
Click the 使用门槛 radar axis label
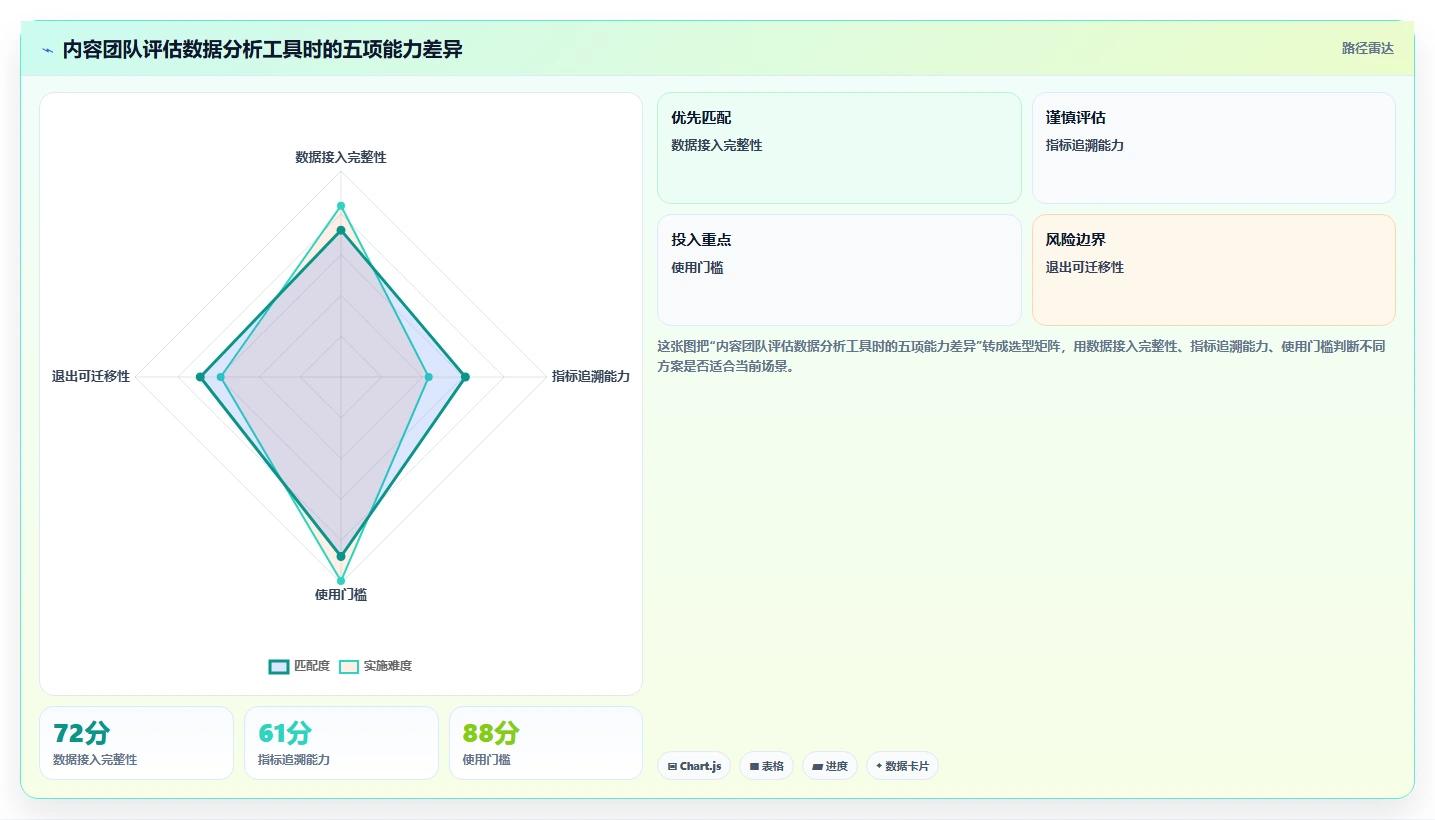click(x=341, y=594)
